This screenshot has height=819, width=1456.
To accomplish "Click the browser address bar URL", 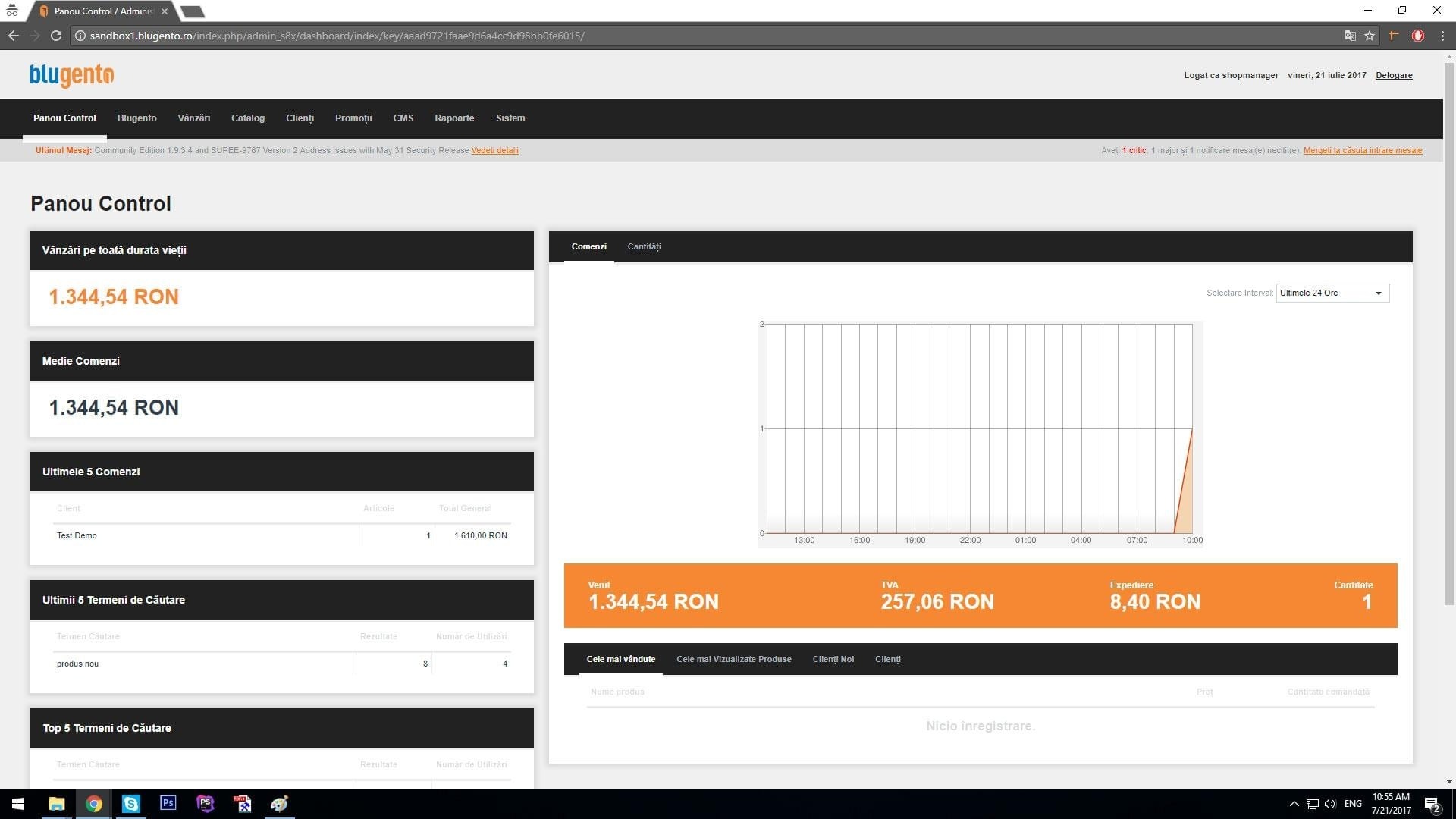I will (x=337, y=36).
